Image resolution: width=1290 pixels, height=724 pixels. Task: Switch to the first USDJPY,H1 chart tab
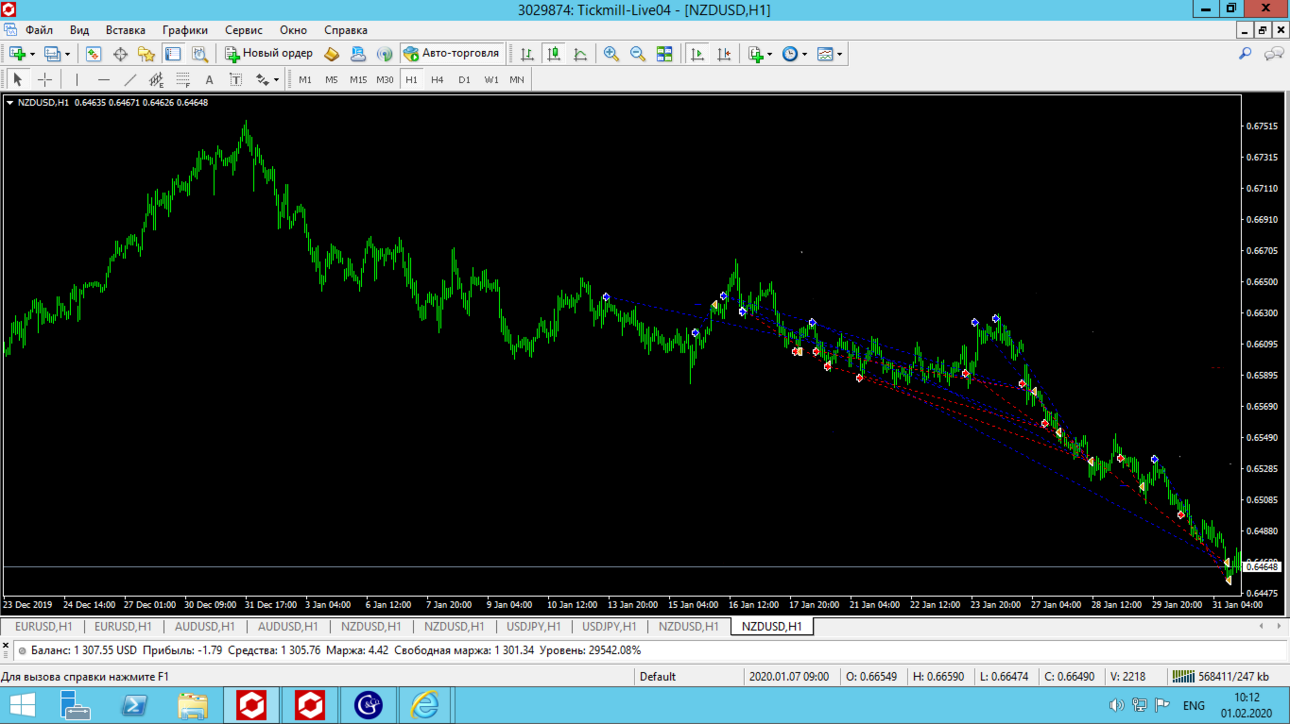pyautogui.click(x=533, y=627)
